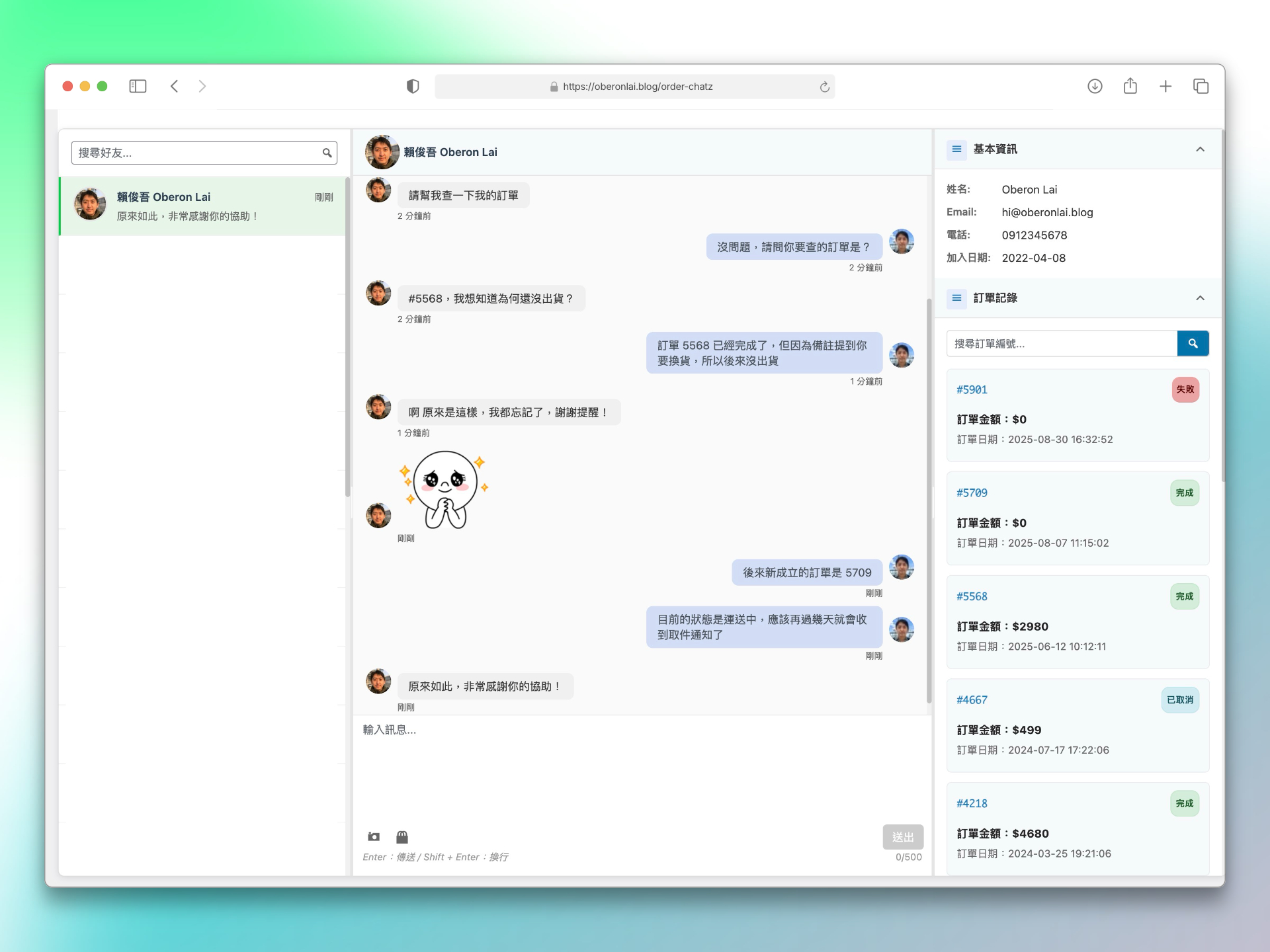Screen dimensions: 1270x952
Task: Open the browser downloads icon
Action: (x=1095, y=87)
